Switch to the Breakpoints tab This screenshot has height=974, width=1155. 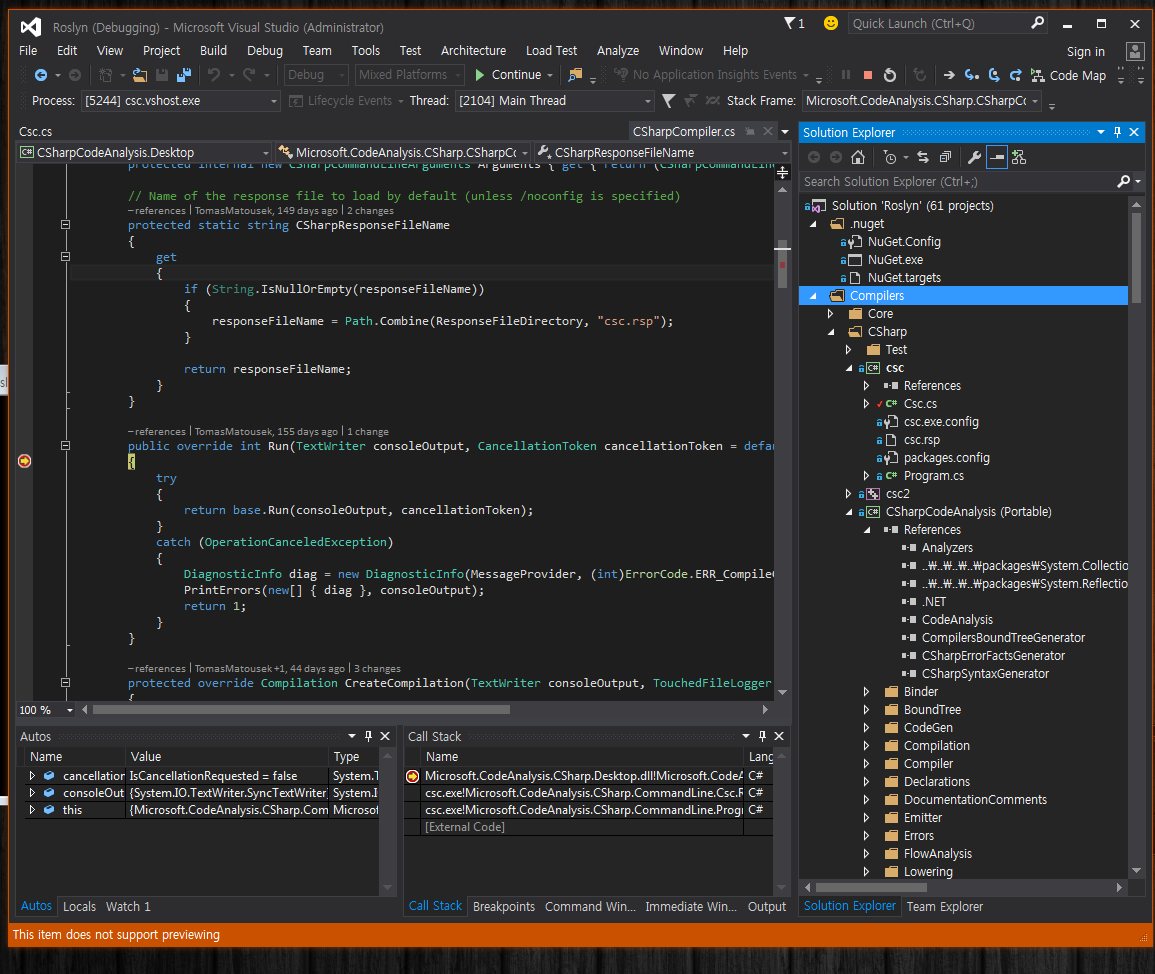503,907
